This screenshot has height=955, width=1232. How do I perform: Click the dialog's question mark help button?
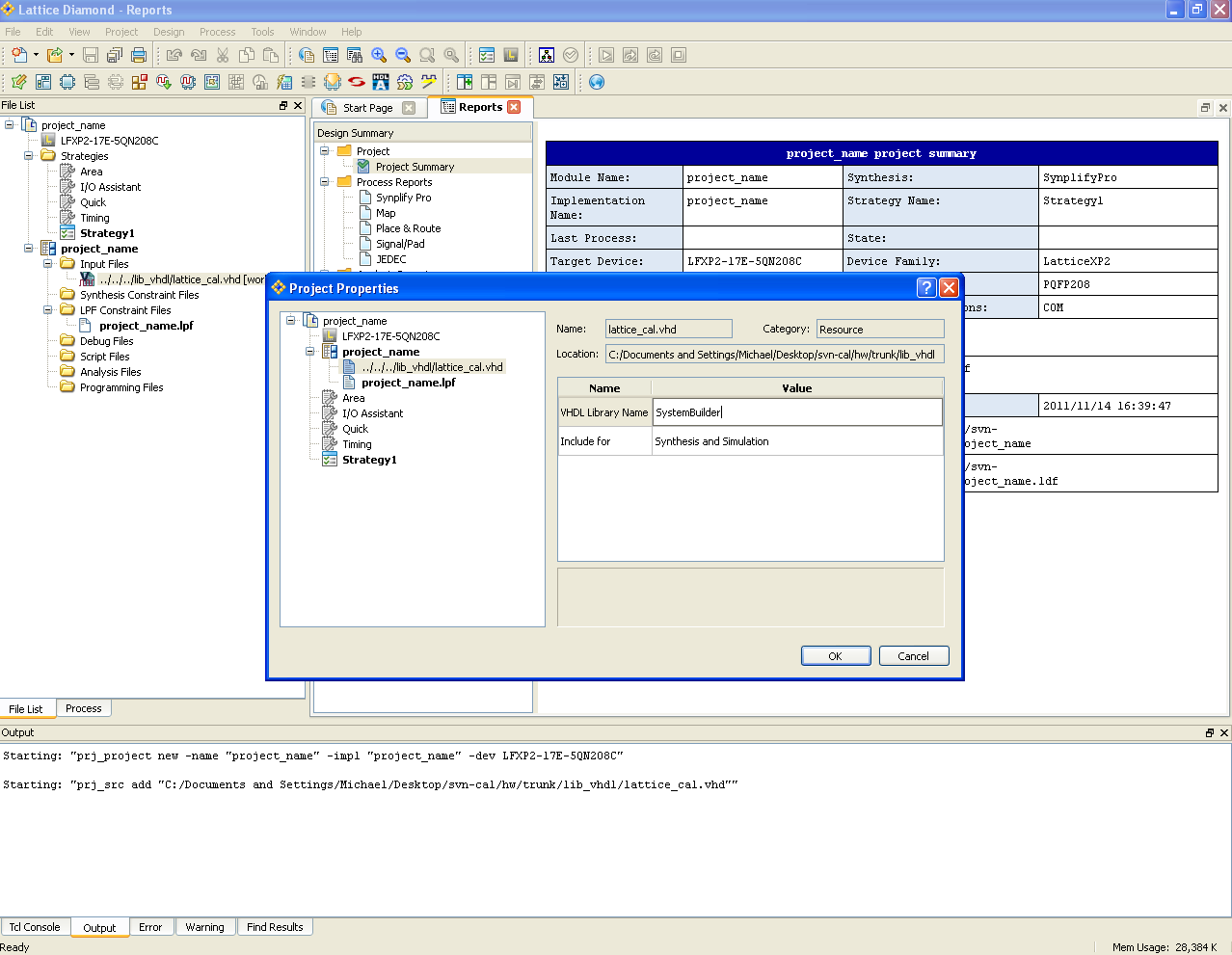(926, 287)
